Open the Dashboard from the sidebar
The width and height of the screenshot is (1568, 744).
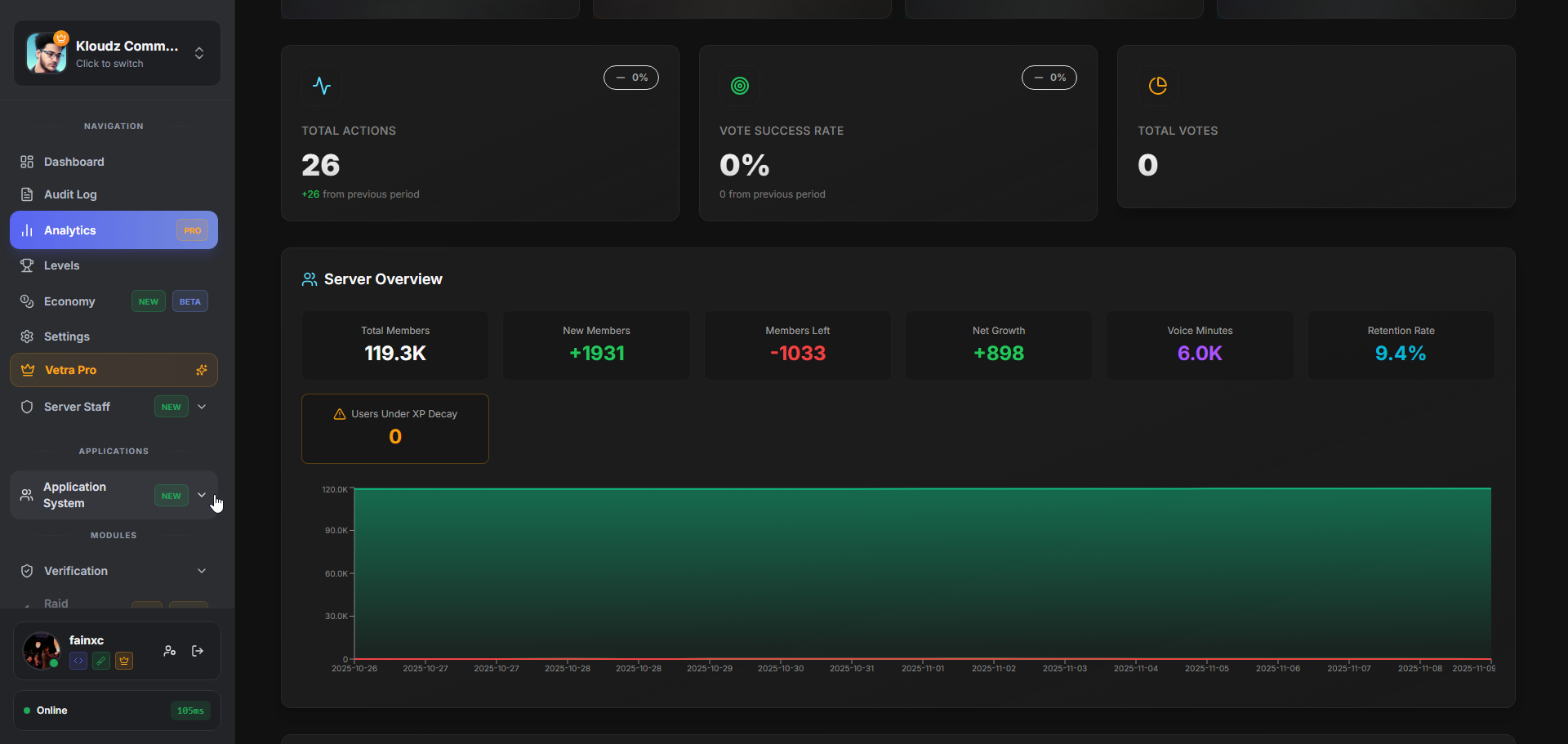(x=73, y=162)
